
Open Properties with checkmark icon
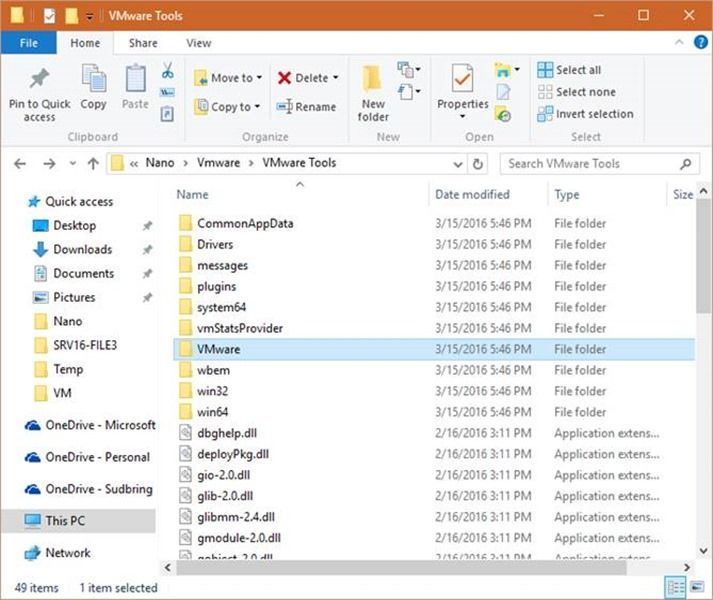click(x=462, y=78)
